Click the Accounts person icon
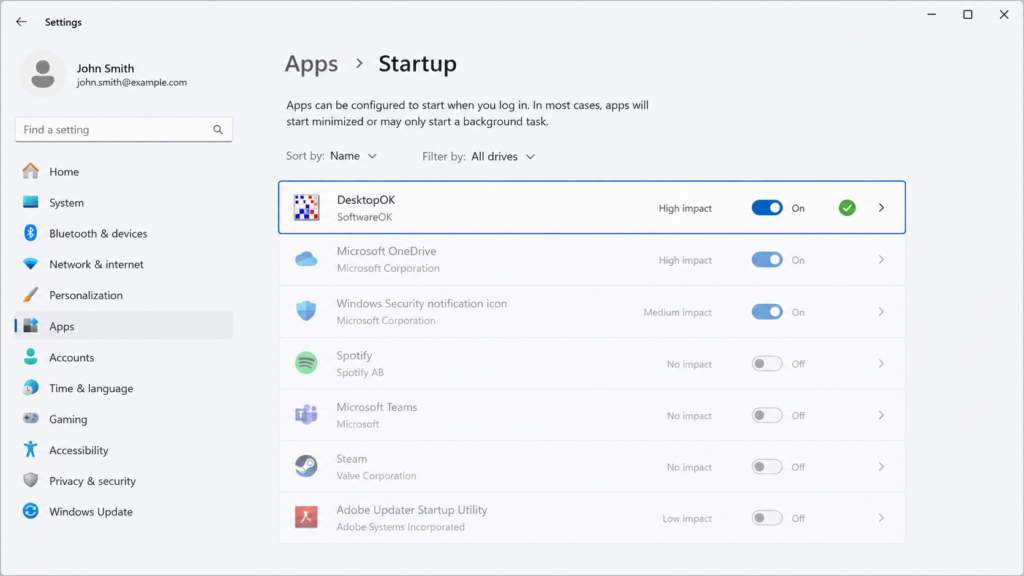 pyautogui.click(x=31, y=357)
